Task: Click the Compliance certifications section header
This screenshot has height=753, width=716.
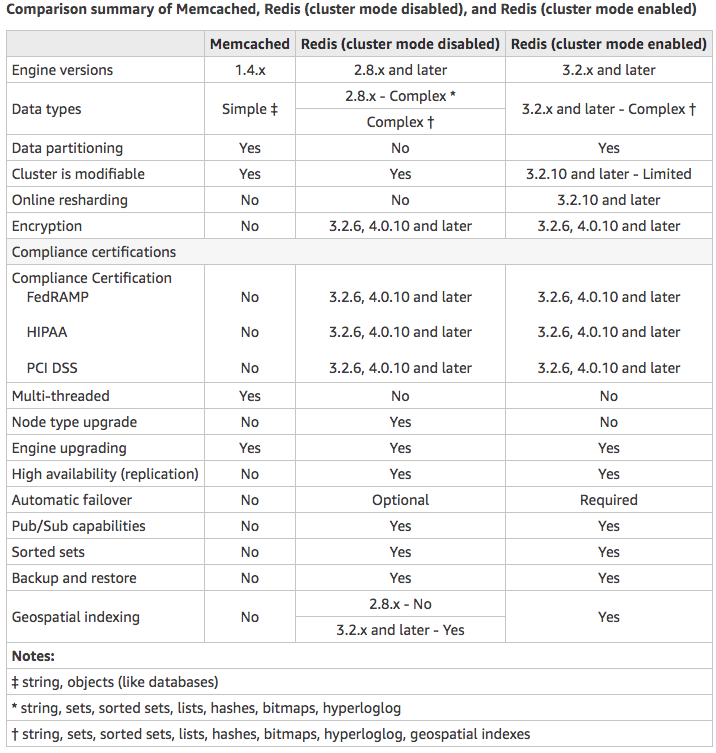Action: click(94, 252)
